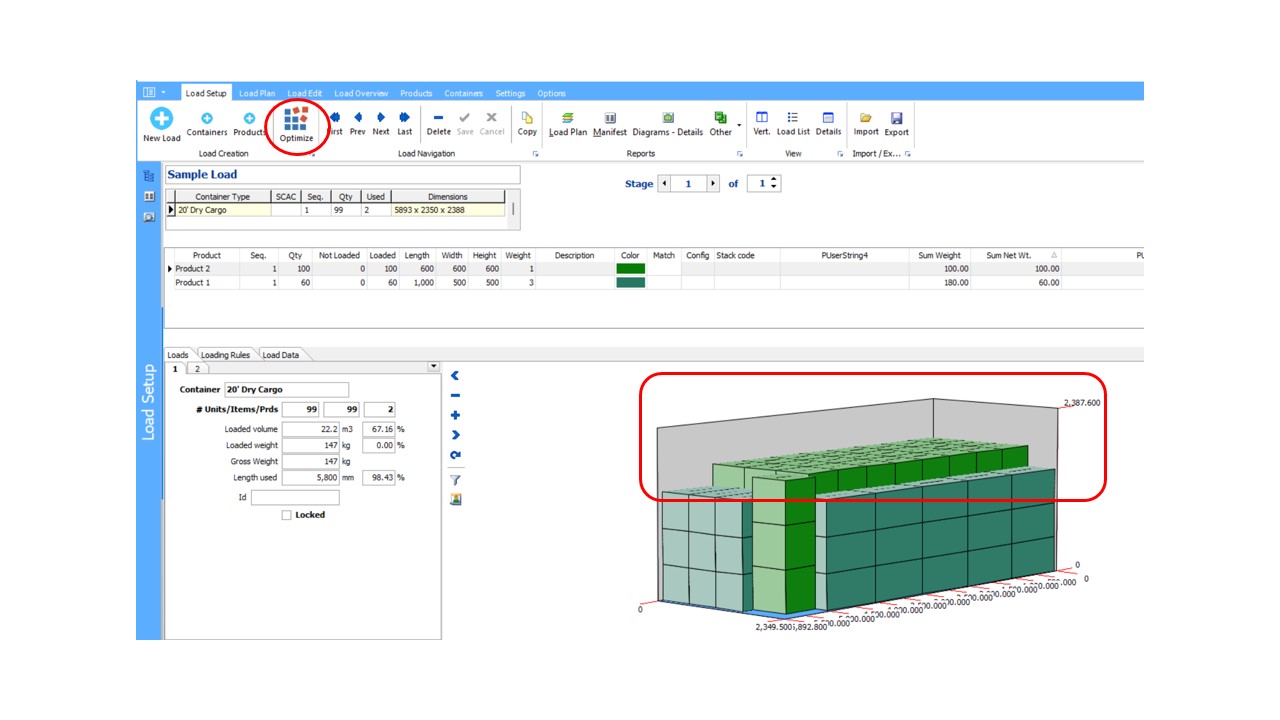Expand the Load Navigation group launcher
Image resolution: width=1280 pixels, height=720 pixels.
pyautogui.click(x=535, y=154)
